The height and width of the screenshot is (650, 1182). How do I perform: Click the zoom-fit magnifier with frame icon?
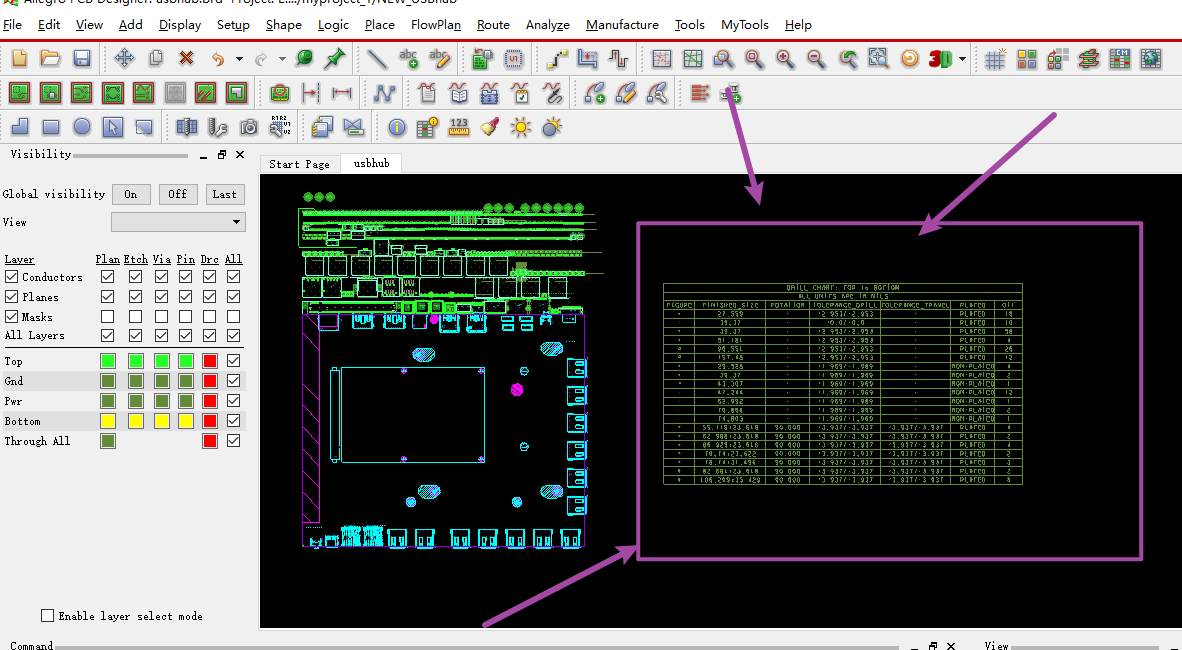[x=878, y=58]
